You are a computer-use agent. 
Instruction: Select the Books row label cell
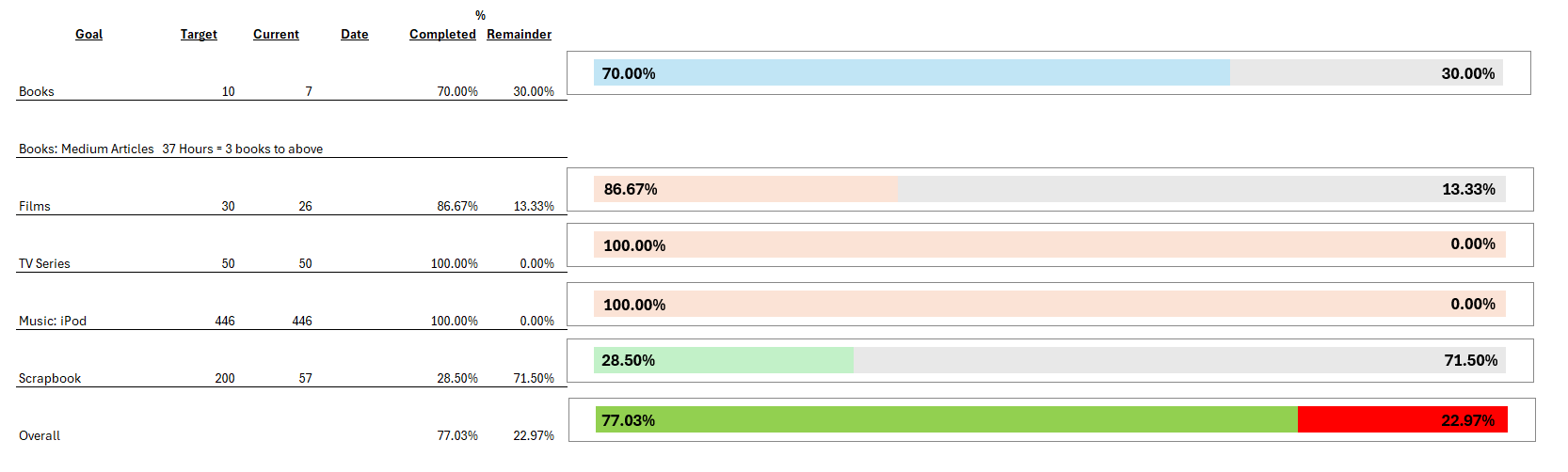[x=37, y=91]
